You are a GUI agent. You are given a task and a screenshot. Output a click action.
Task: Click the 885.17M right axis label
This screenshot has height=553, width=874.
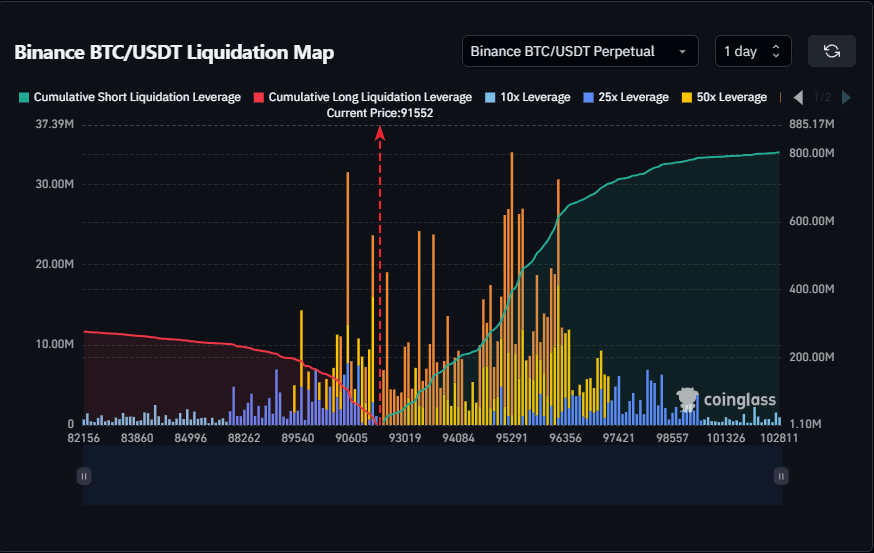[x=812, y=124]
